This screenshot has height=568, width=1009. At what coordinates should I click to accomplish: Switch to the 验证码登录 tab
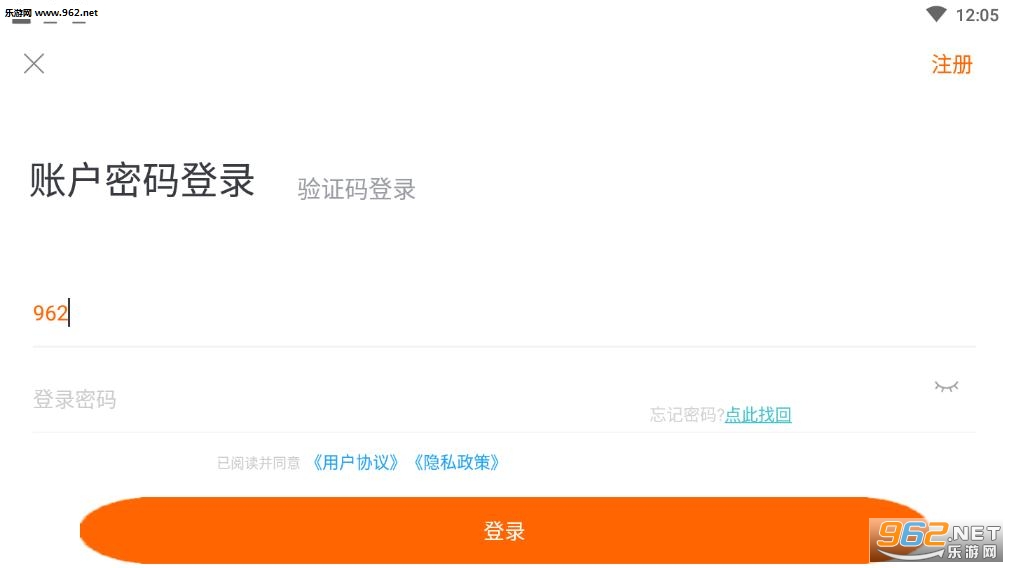[x=356, y=189]
